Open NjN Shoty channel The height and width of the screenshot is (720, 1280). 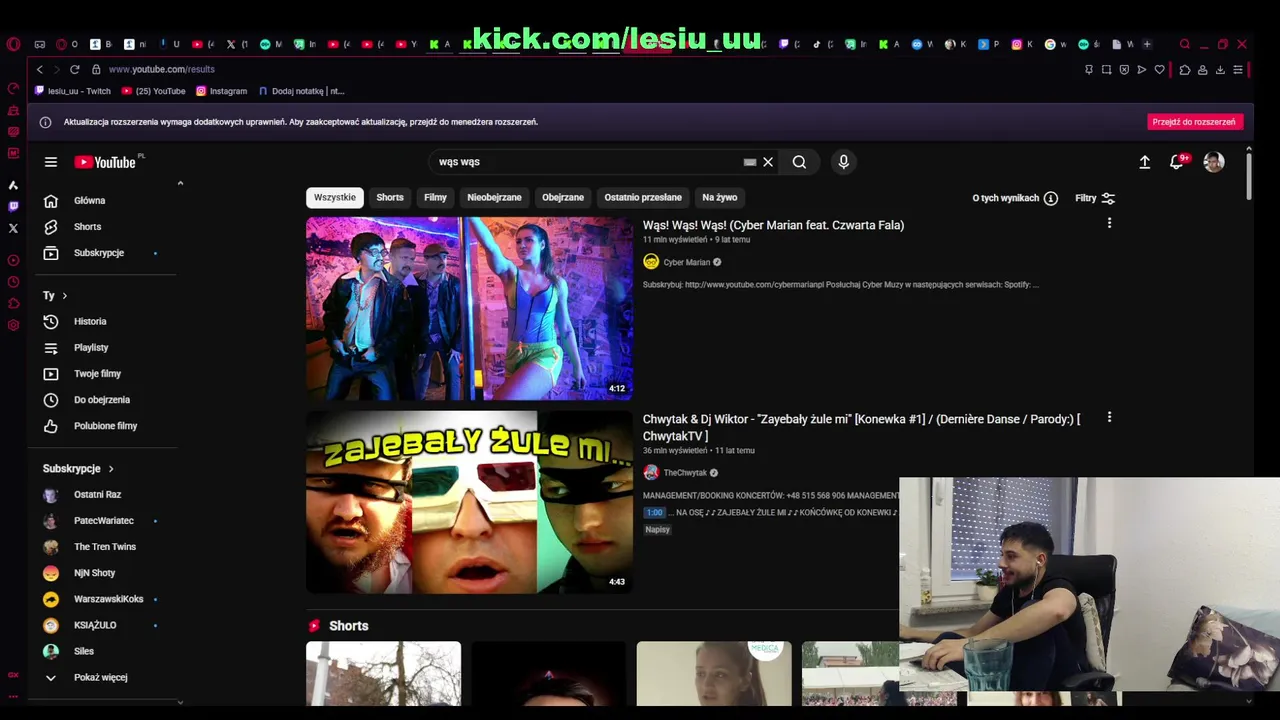[x=105, y=573]
